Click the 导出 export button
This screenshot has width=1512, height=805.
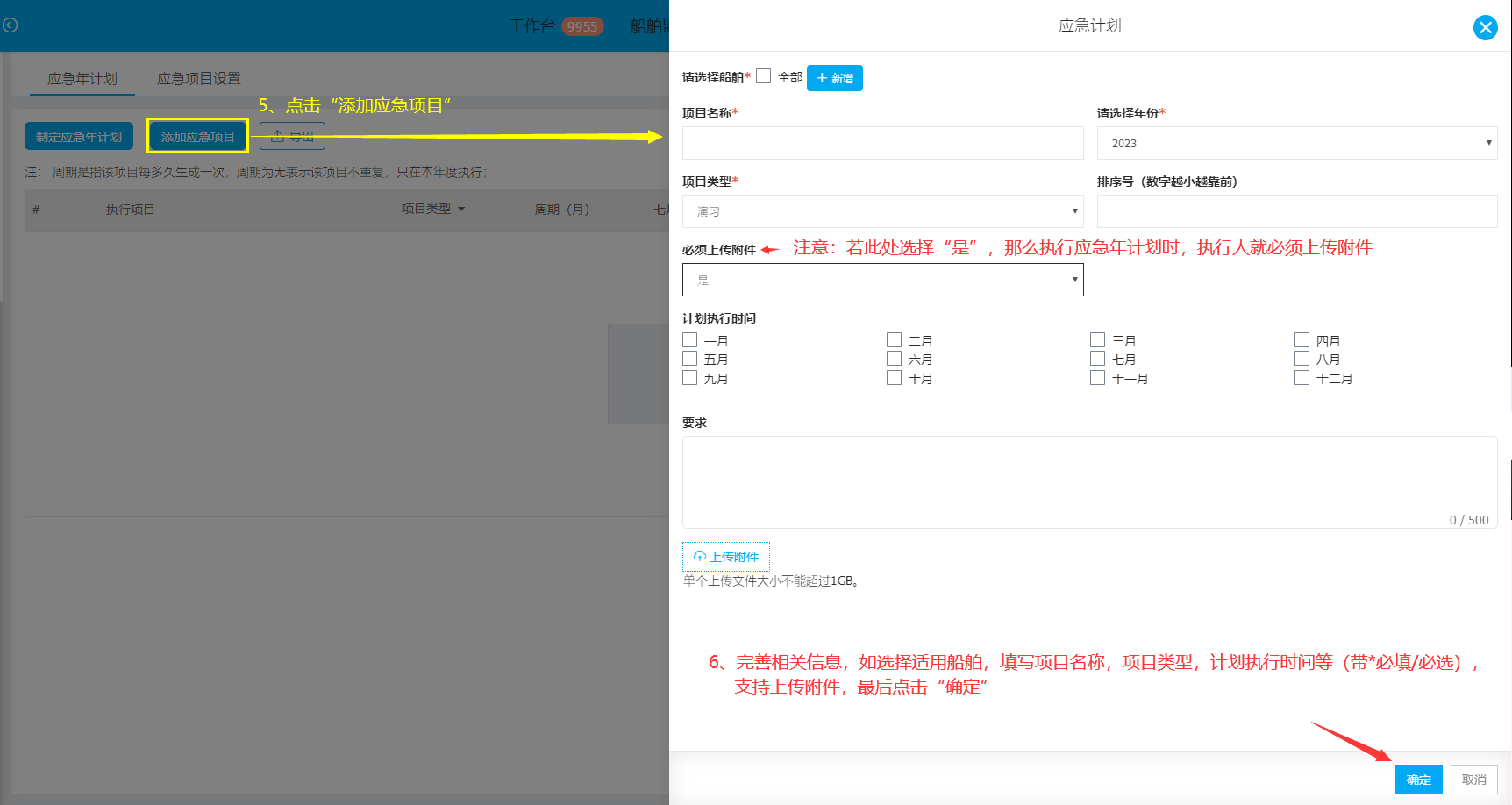tap(292, 136)
